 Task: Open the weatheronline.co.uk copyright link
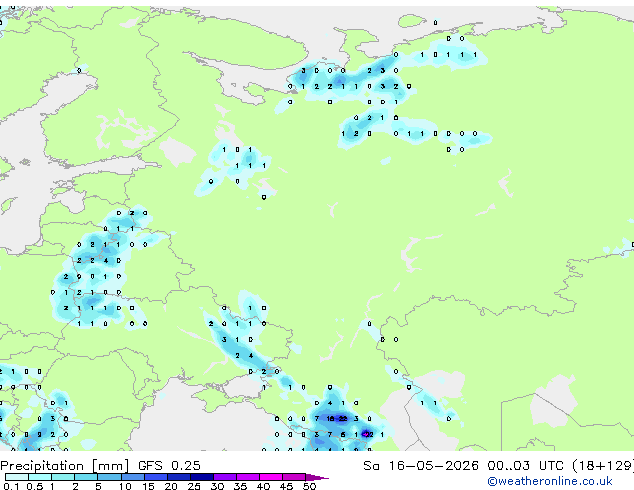[550, 481]
